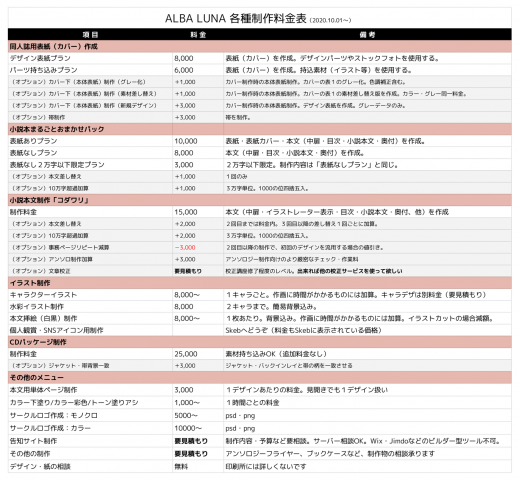
Task: Select 'サークルロゴ作成：カラー' row label
Action: (x=50, y=428)
